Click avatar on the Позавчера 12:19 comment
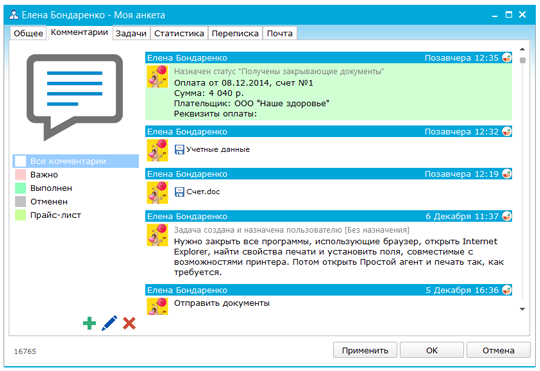The image size is (540, 371). coord(157,192)
